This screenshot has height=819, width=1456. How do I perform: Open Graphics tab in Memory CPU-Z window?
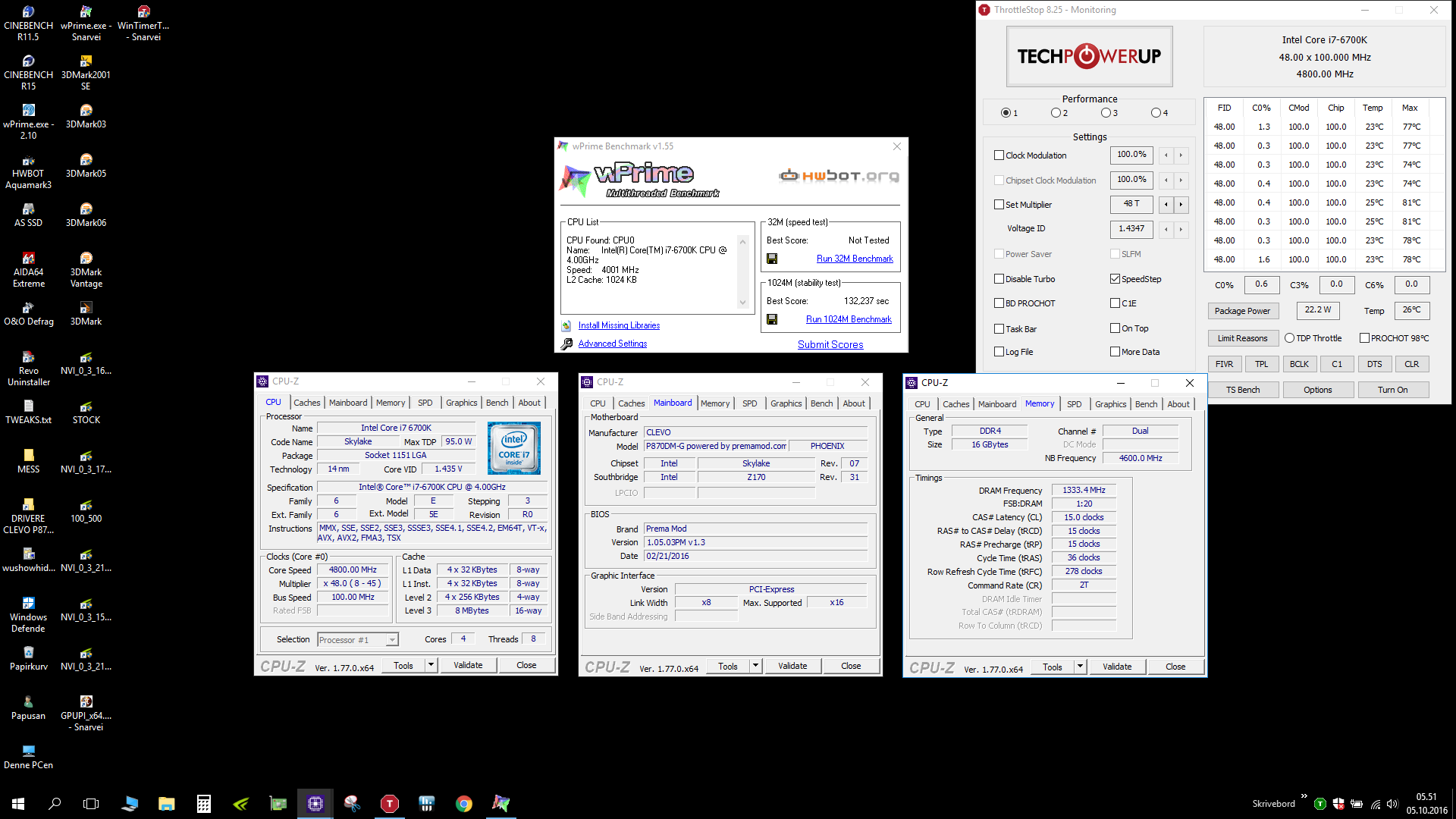[1110, 404]
